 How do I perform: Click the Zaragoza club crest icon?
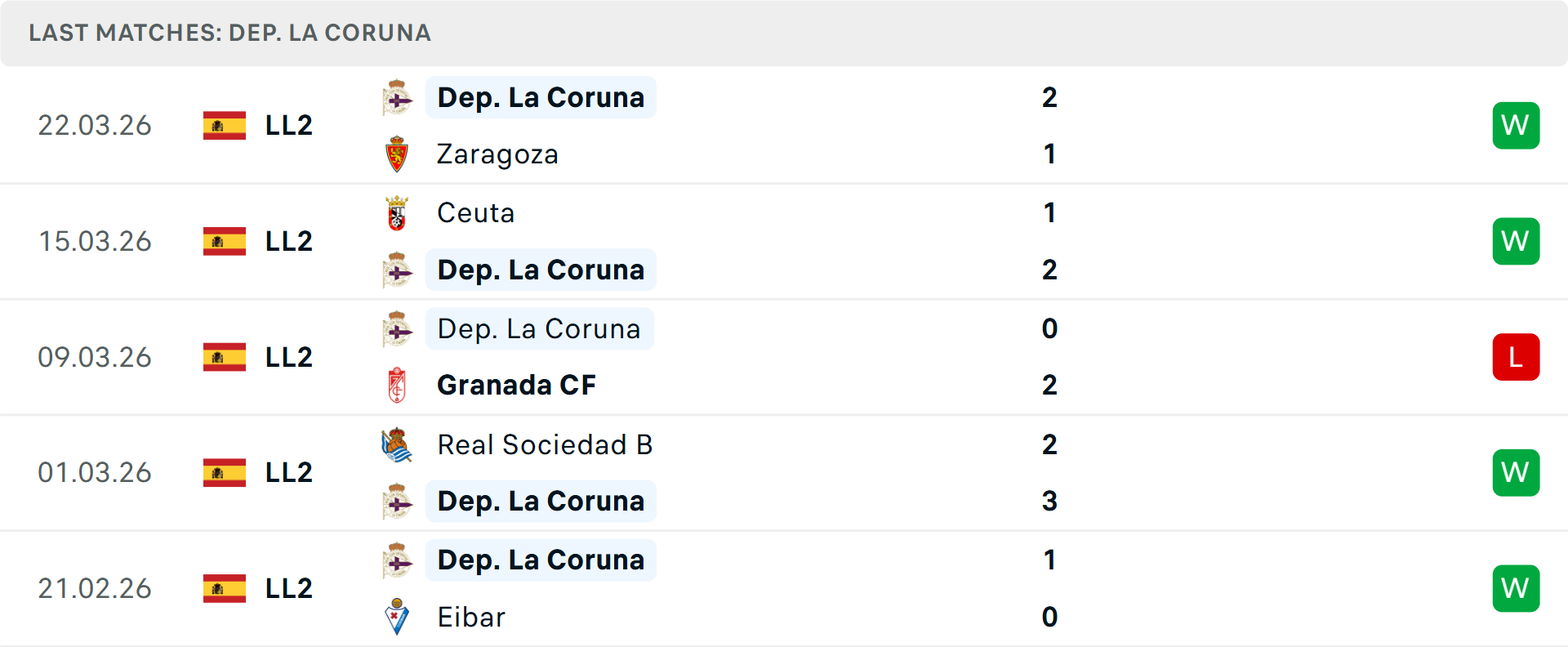pos(397,154)
